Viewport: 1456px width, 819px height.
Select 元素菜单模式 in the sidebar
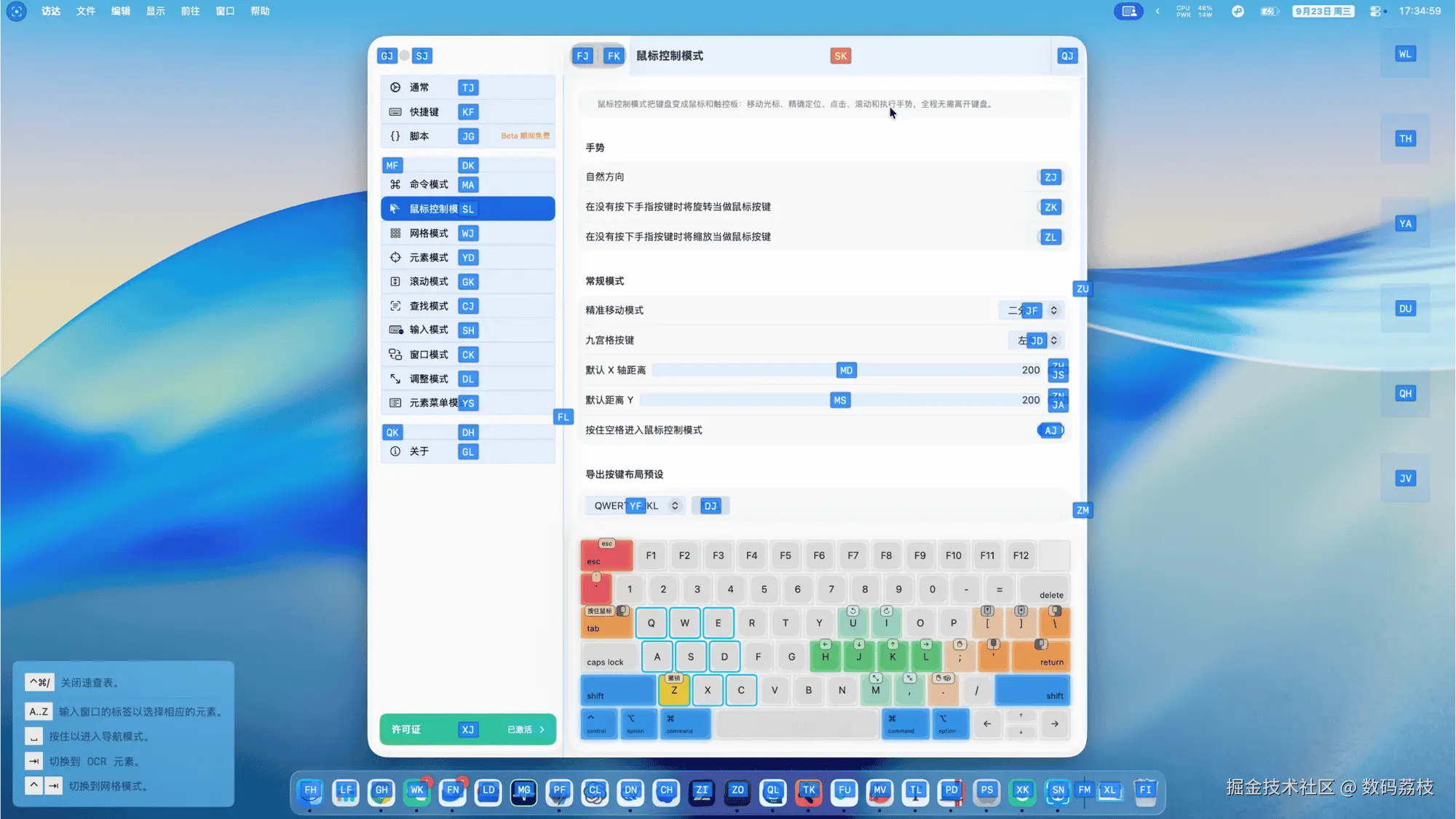467,403
